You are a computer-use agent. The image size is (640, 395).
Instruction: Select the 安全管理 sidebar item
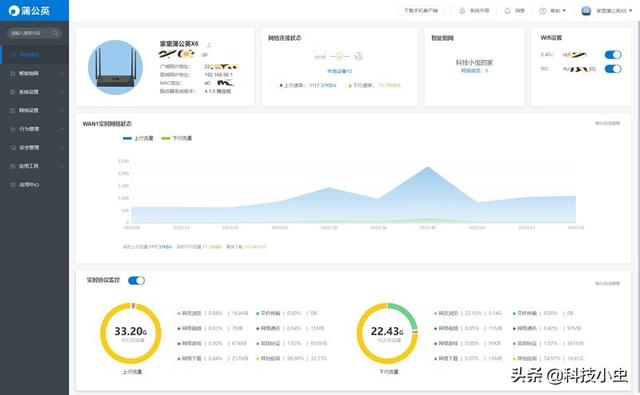click(35, 147)
